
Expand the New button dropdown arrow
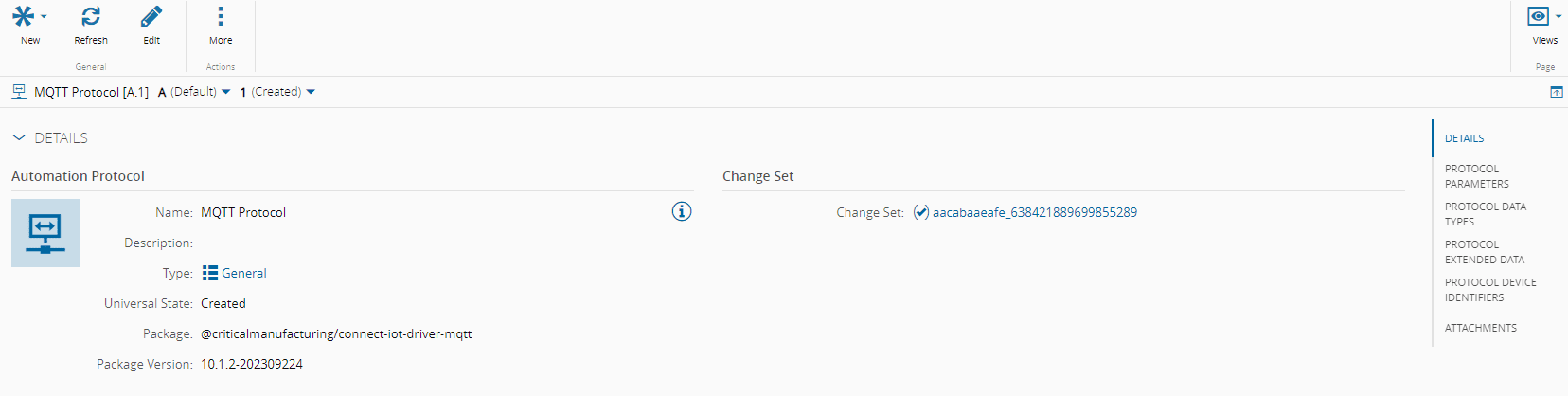tap(44, 16)
